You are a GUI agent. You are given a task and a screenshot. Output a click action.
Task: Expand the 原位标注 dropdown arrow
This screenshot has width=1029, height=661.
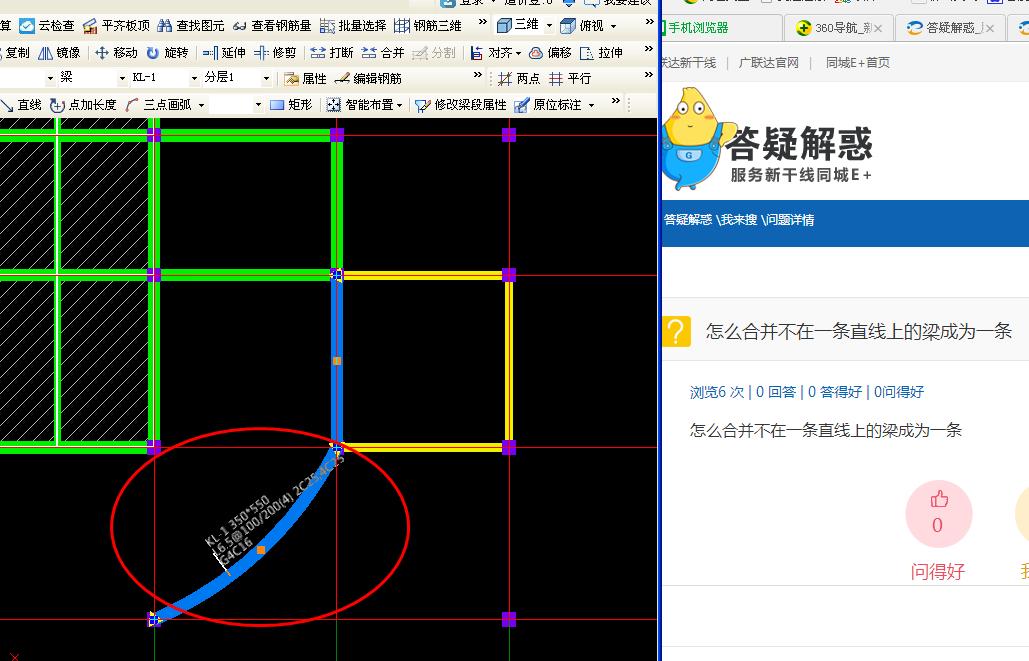pos(591,105)
